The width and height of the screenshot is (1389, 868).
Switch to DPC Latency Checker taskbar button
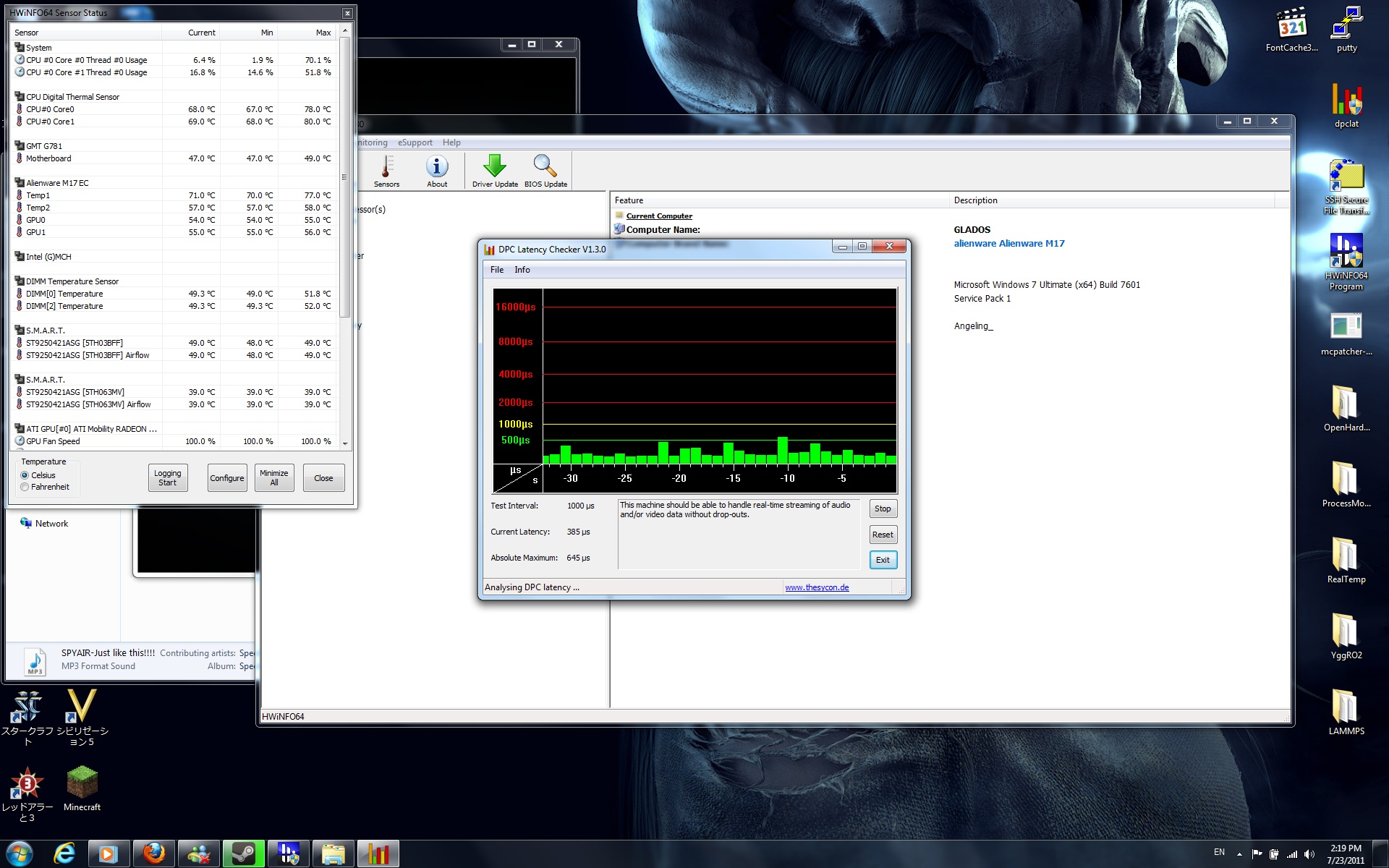[378, 854]
